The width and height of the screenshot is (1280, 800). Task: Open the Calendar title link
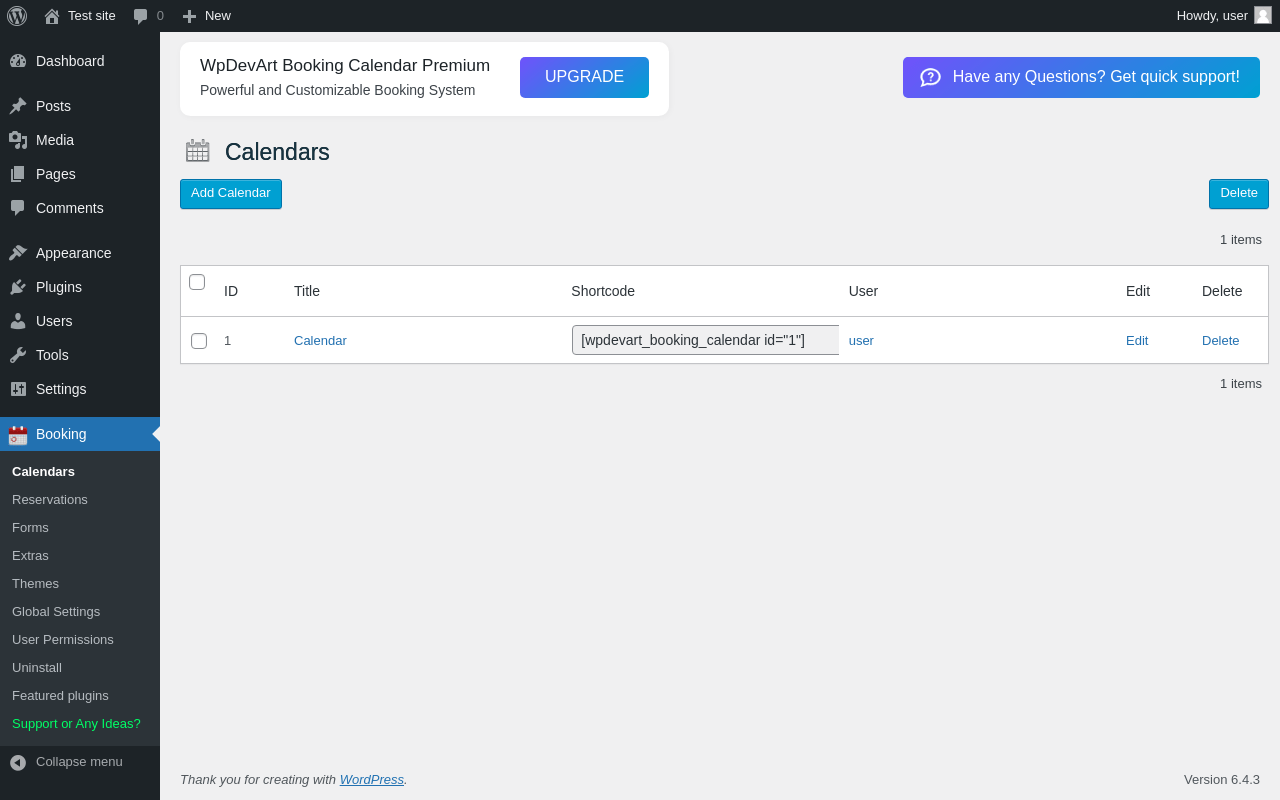coord(320,340)
